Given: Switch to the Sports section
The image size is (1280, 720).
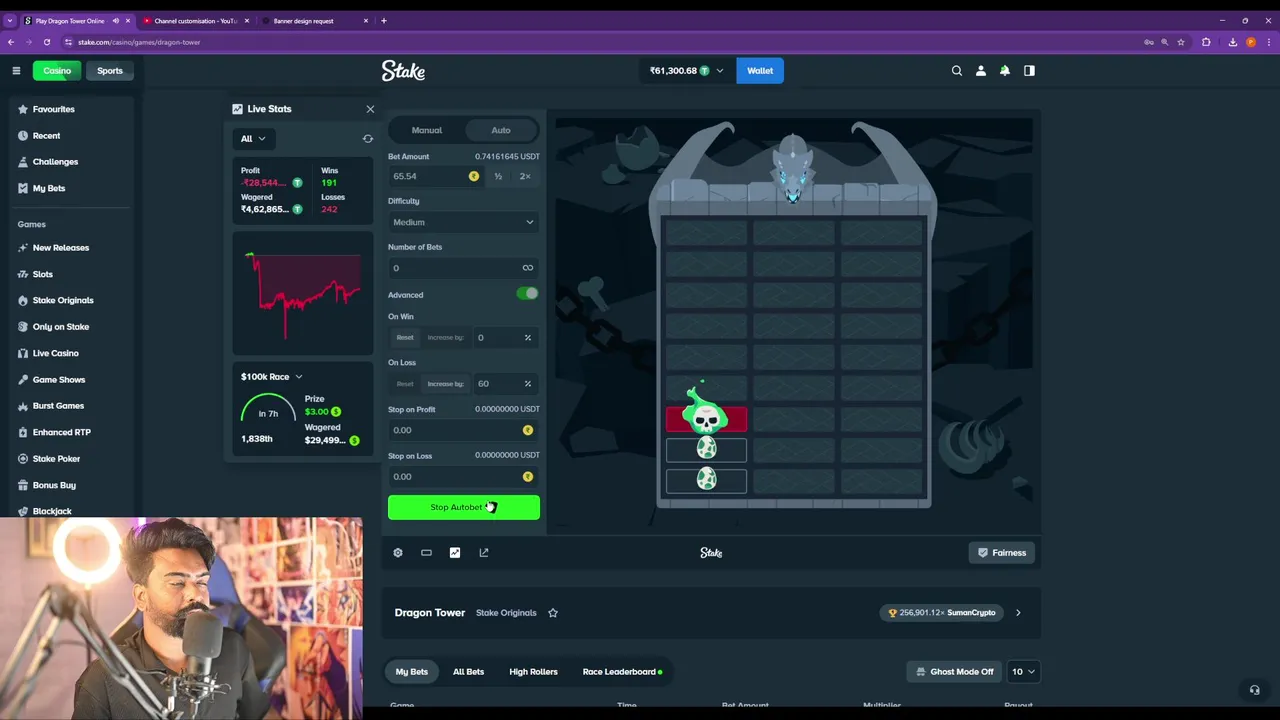Looking at the screenshot, I should click(x=110, y=71).
